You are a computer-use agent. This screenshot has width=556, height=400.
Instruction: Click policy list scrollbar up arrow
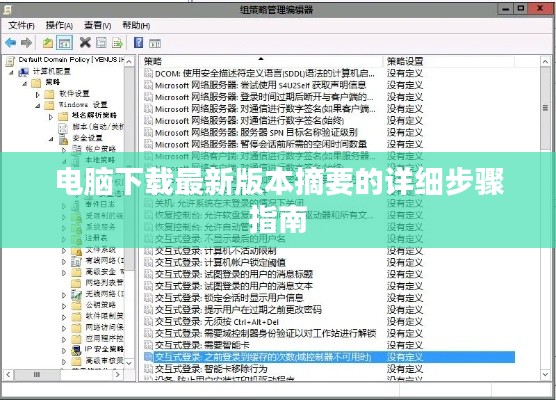coord(545,62)
